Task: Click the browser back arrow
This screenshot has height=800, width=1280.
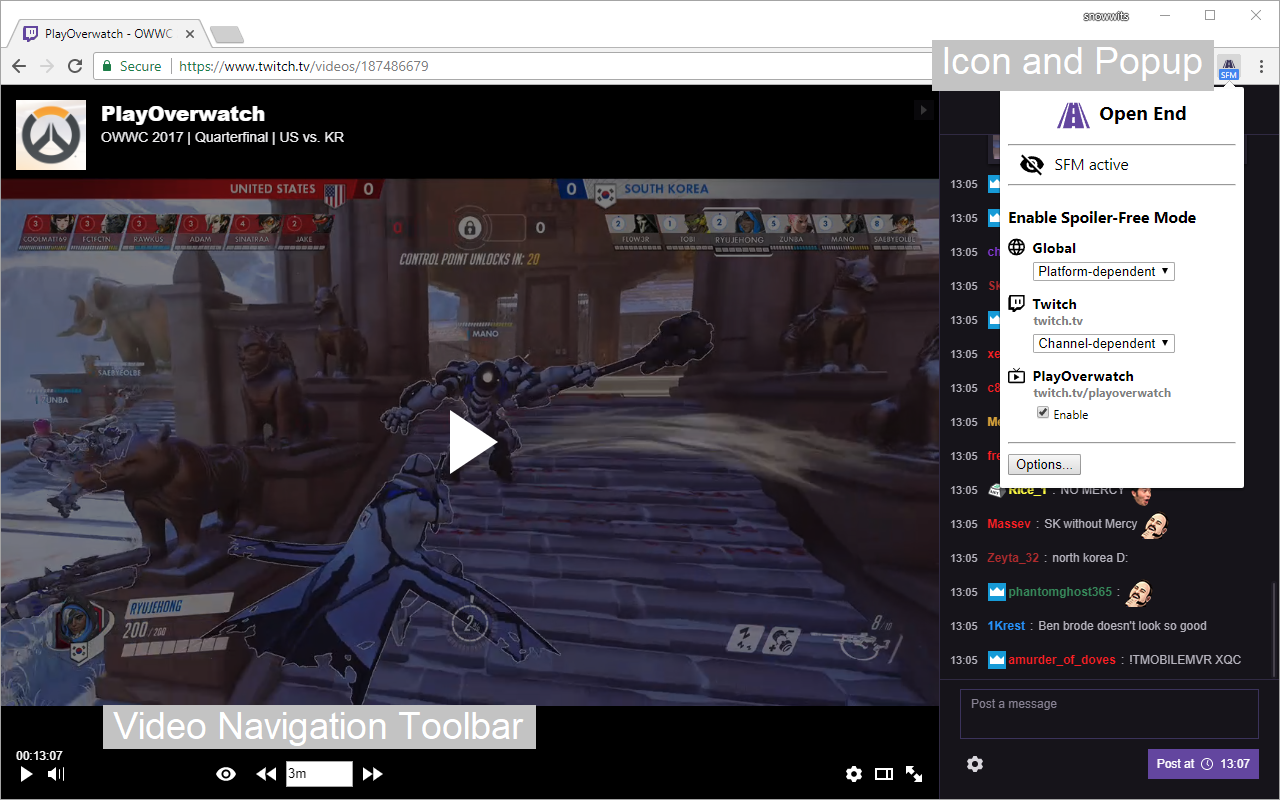Action: click(19, 66)
